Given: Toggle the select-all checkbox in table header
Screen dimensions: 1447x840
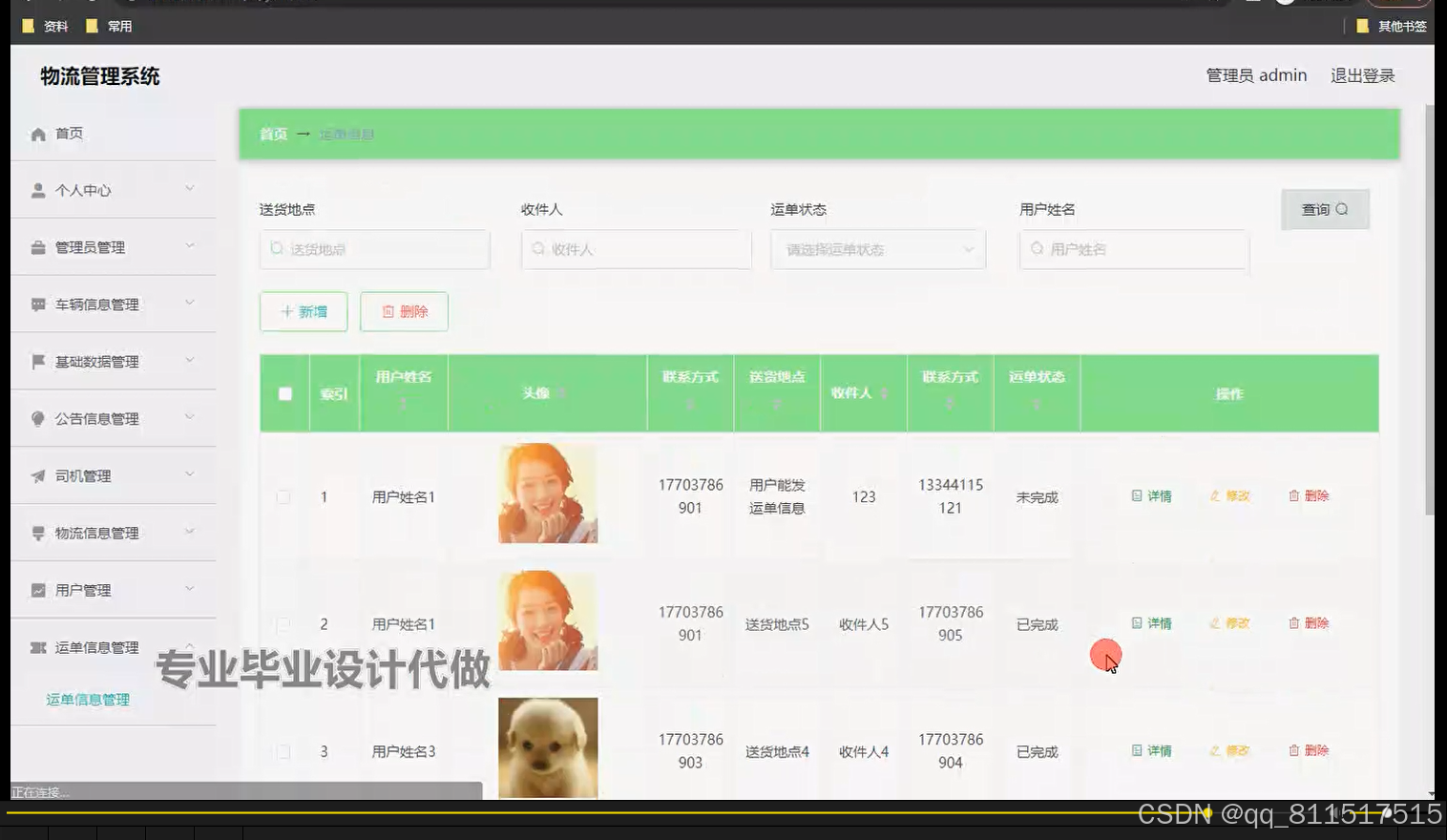Looking at the screenshot, I should point(283,392).
